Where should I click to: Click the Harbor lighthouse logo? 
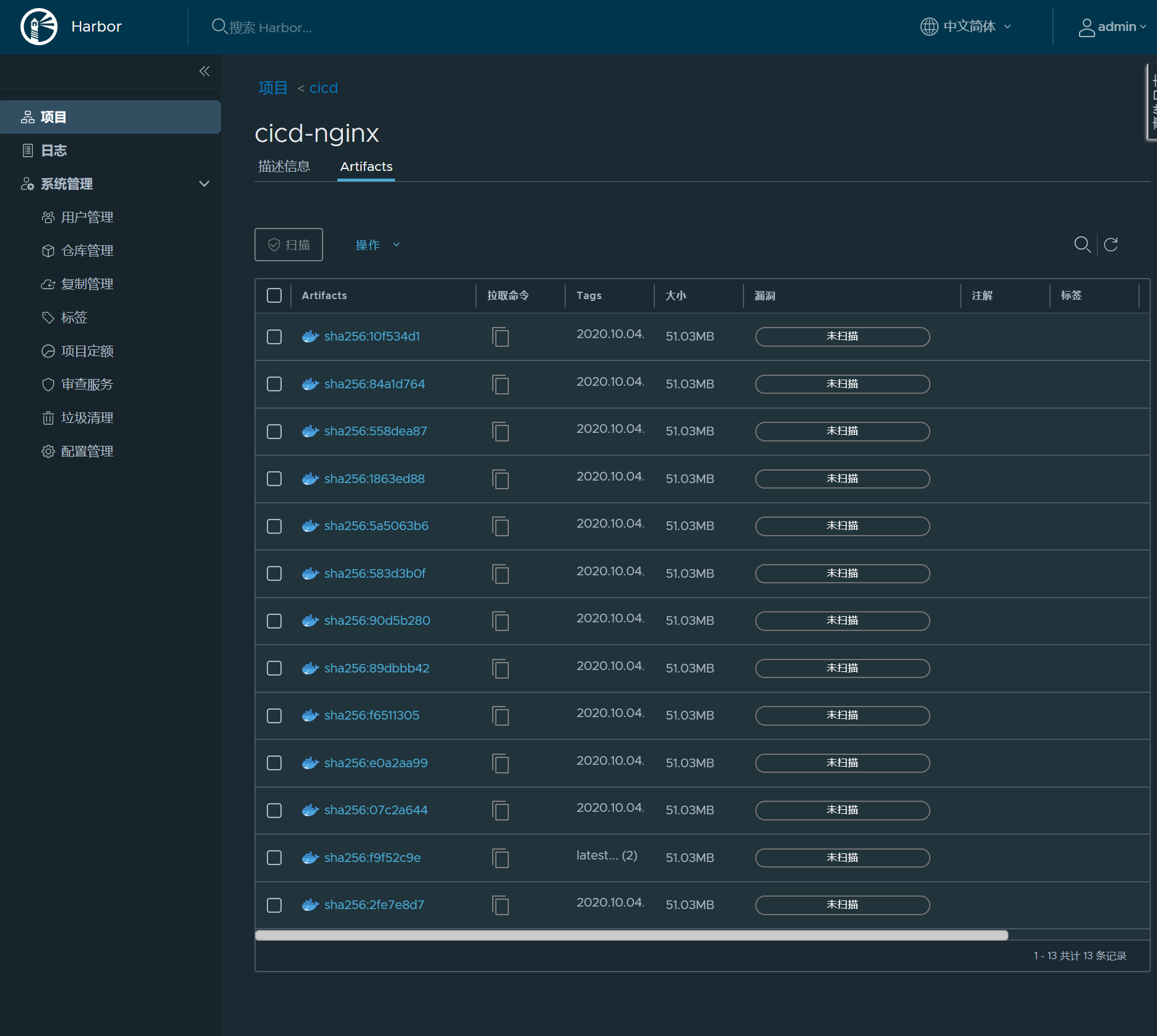39,27
